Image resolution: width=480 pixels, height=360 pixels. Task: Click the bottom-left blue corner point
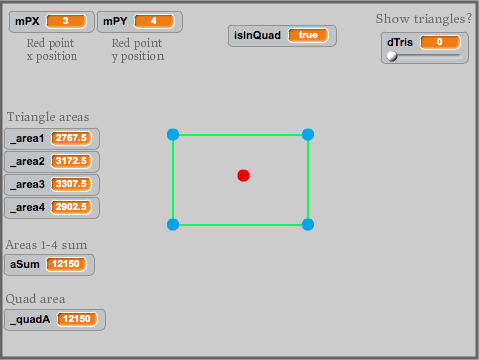173,224
